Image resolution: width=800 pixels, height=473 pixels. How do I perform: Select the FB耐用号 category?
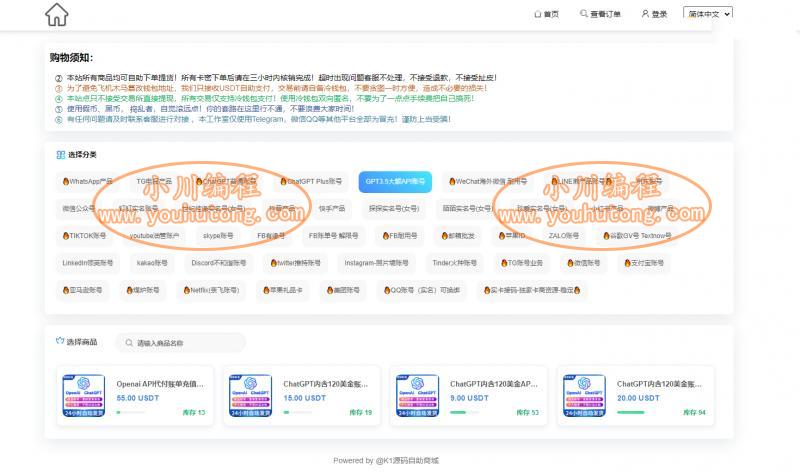coord(400,236)
